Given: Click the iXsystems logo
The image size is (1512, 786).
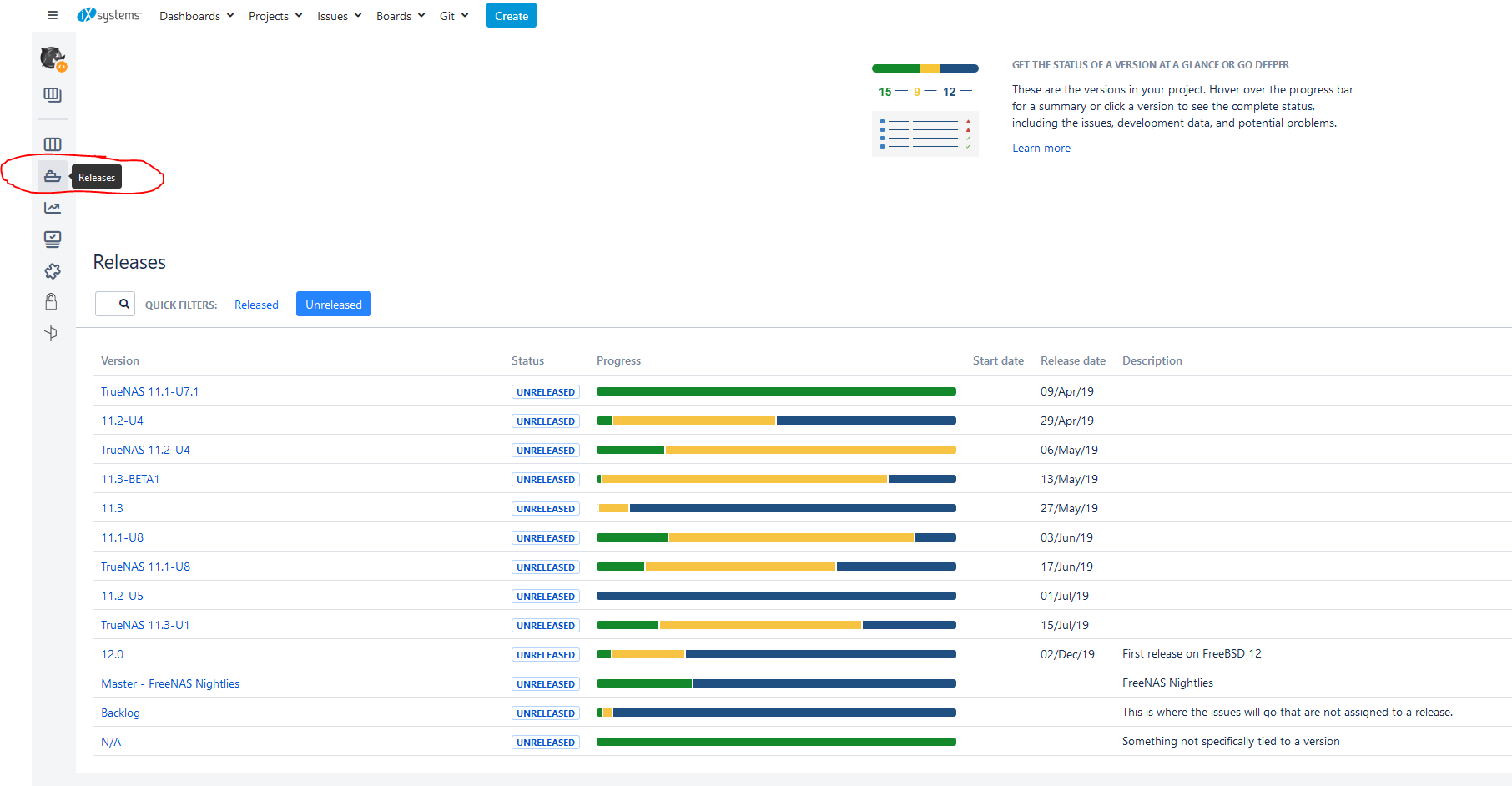Looking at the screenshot, I should point(109,15).
